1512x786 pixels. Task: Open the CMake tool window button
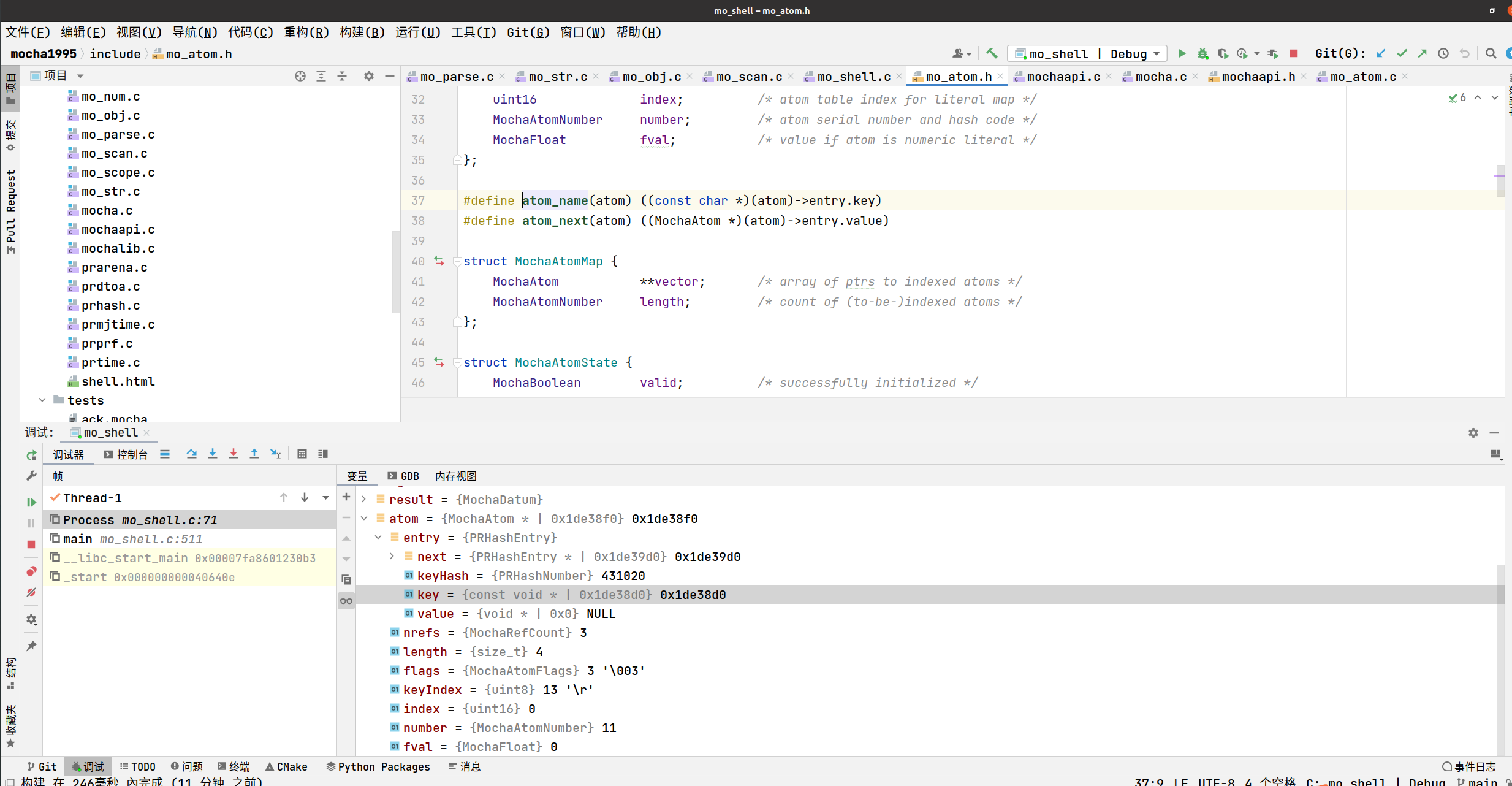(x=286, y=767)
